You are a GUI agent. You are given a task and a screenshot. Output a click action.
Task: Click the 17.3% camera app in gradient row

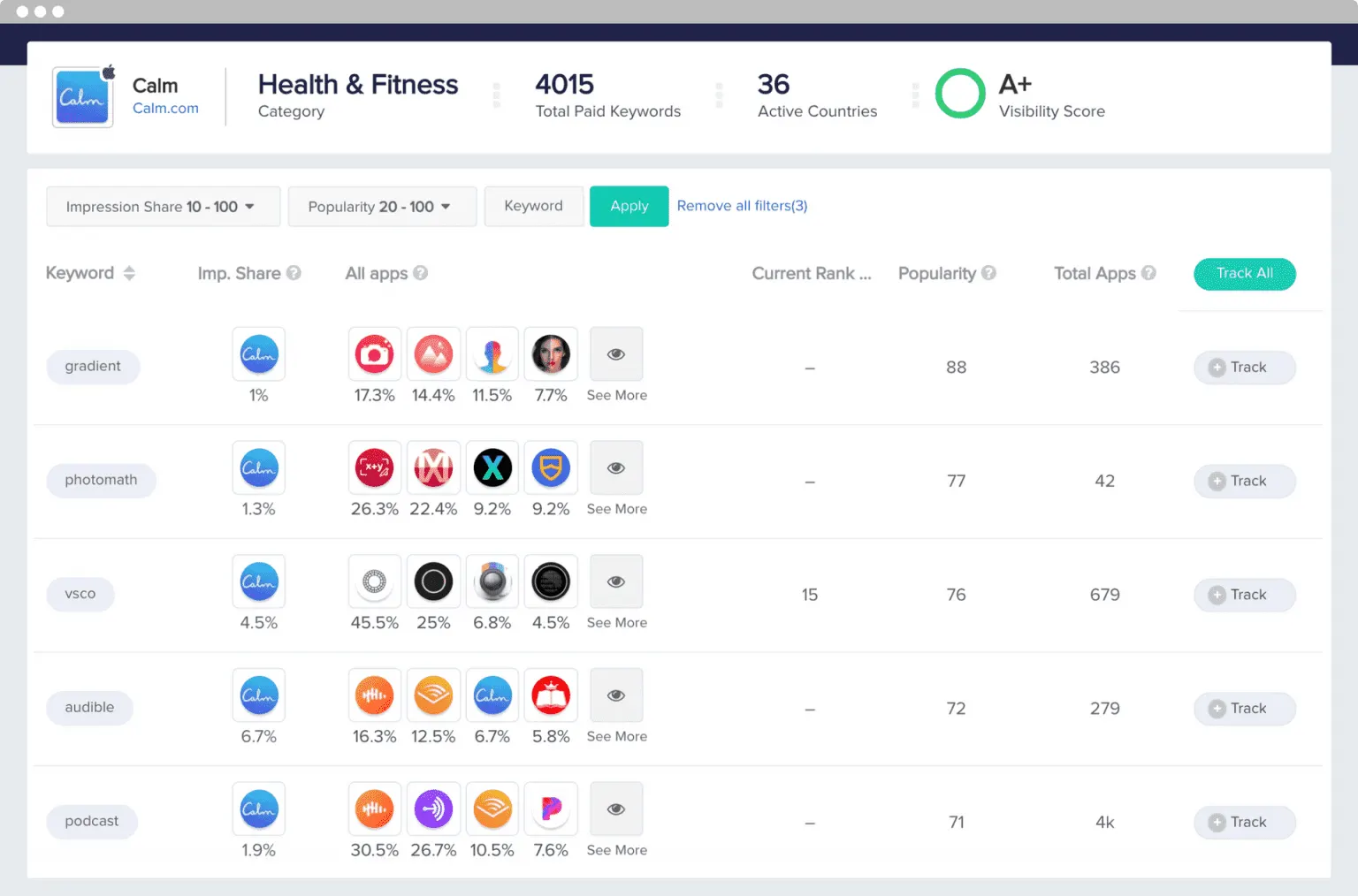click(x=375, y=354)
